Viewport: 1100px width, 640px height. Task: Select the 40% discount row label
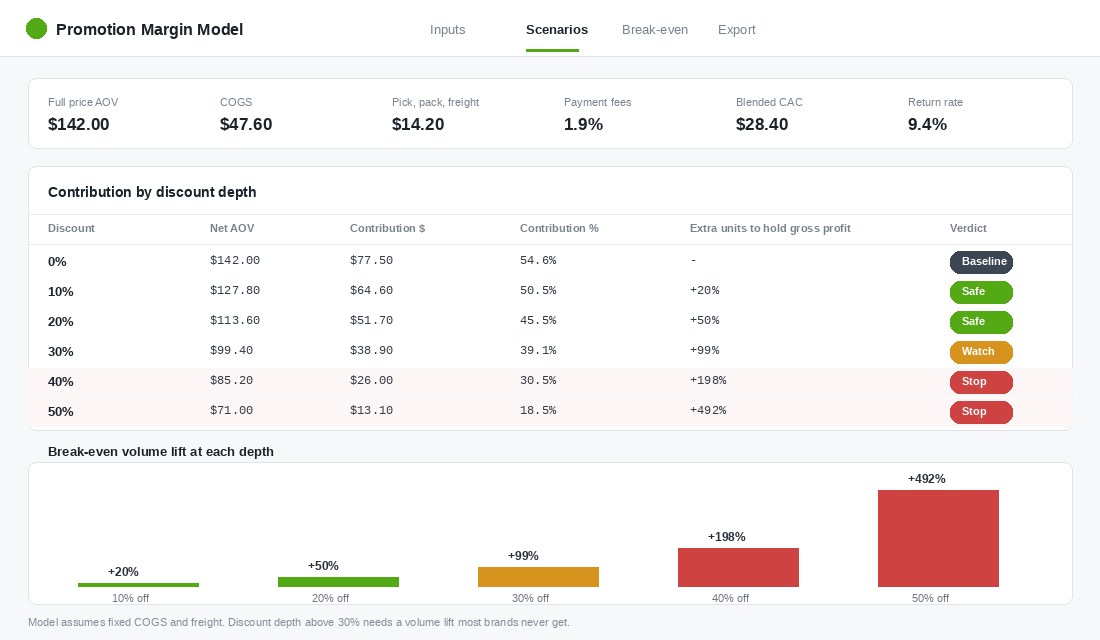[60, 382]
